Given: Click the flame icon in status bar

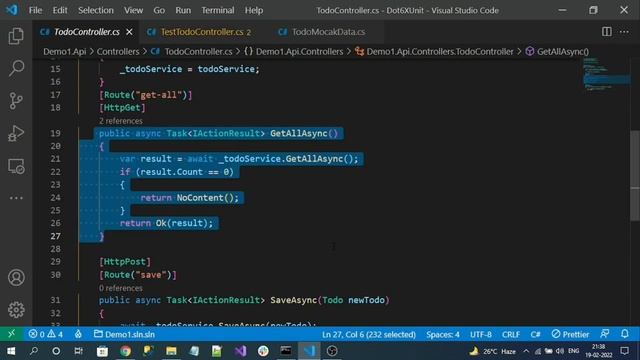Looking at the screenshot, I should 78,334.
